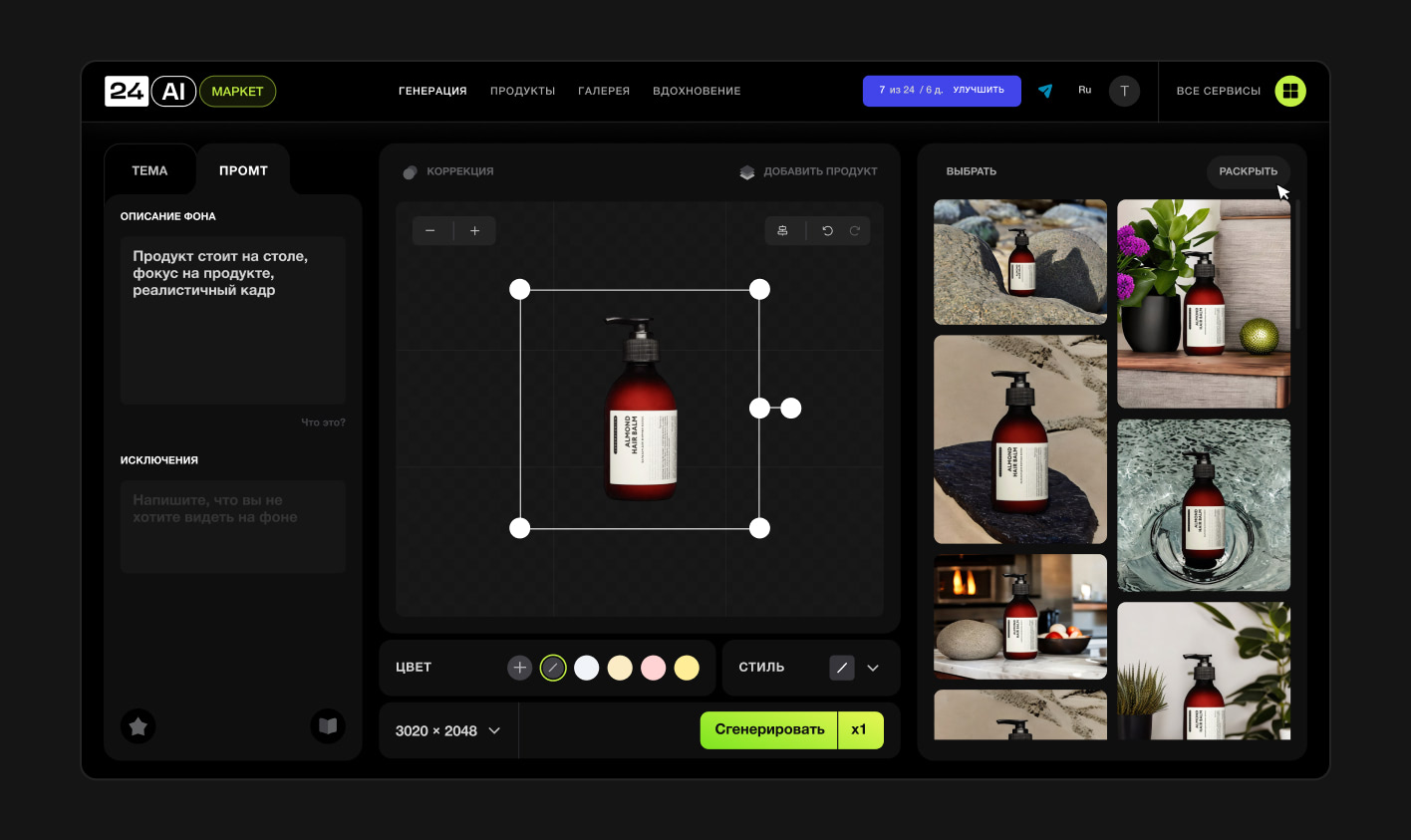Screen dimensions: 1411x840
Task: Expand the Стиль style dropdown
Action: [873, 668]
